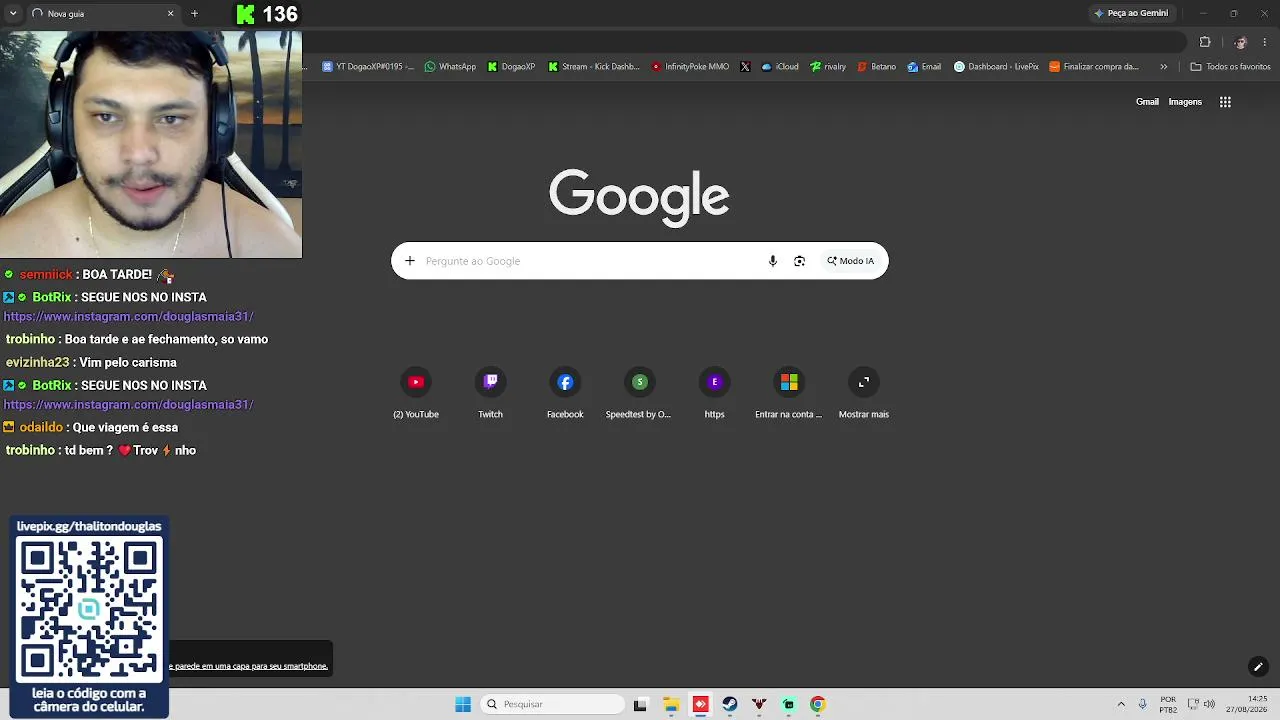The width and height of the screenshot is (1280, 720).
Task: Open the Imagens link
Action: 1185,102
